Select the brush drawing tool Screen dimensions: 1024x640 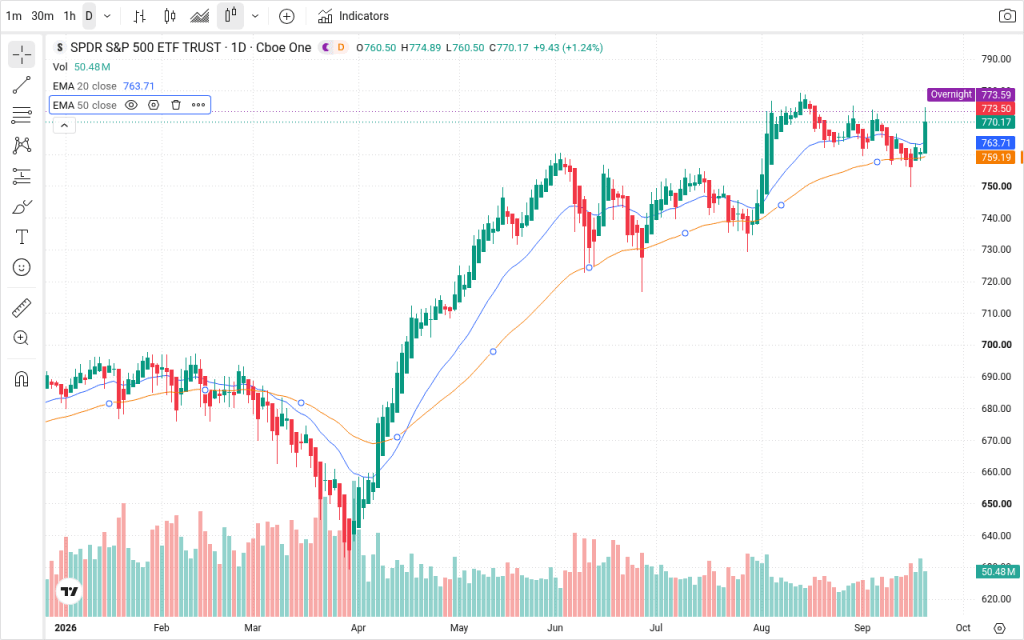point(22,207)
